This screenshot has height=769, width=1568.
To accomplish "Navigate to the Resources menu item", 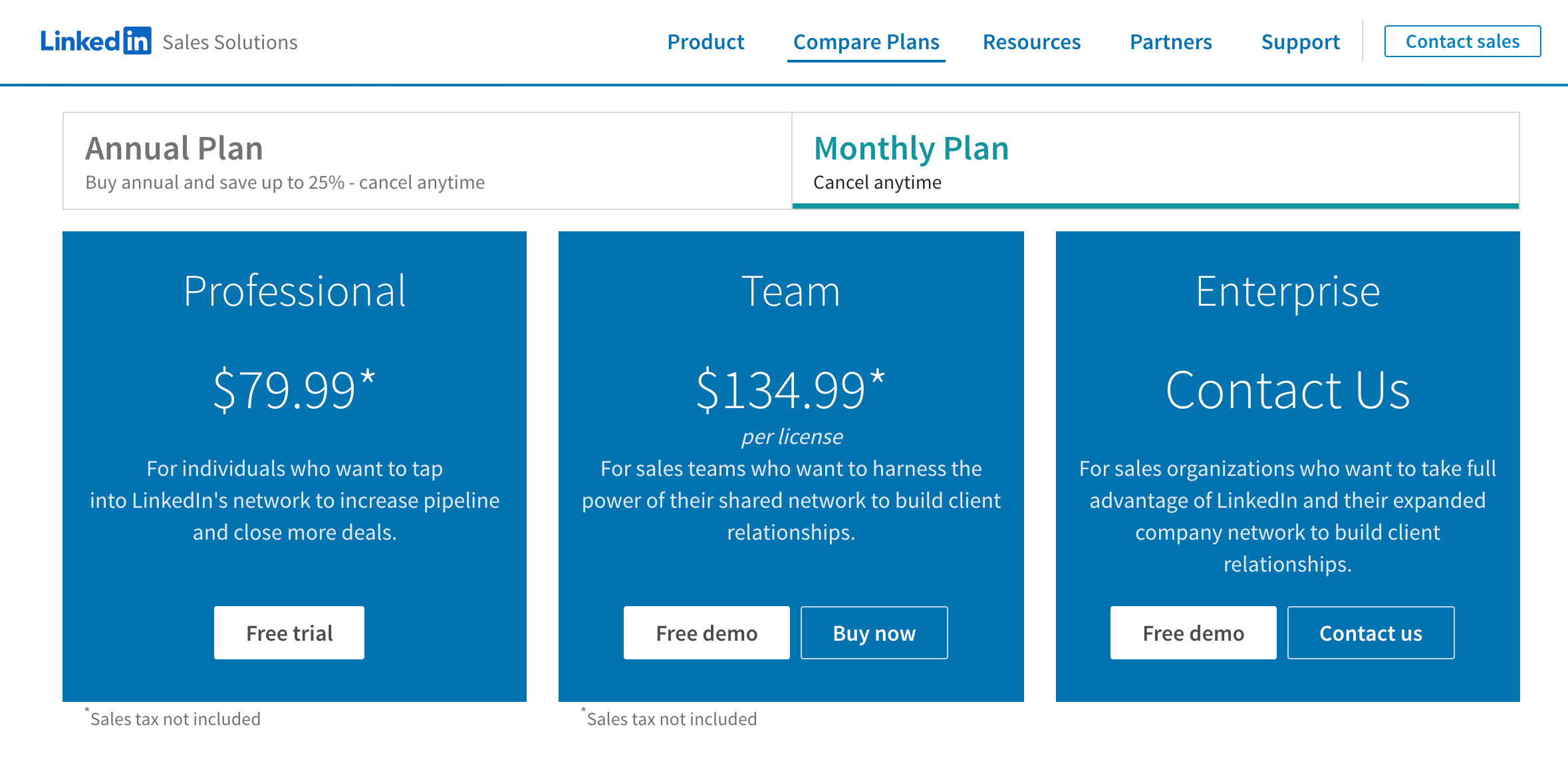I will (x=1030, y=41).
